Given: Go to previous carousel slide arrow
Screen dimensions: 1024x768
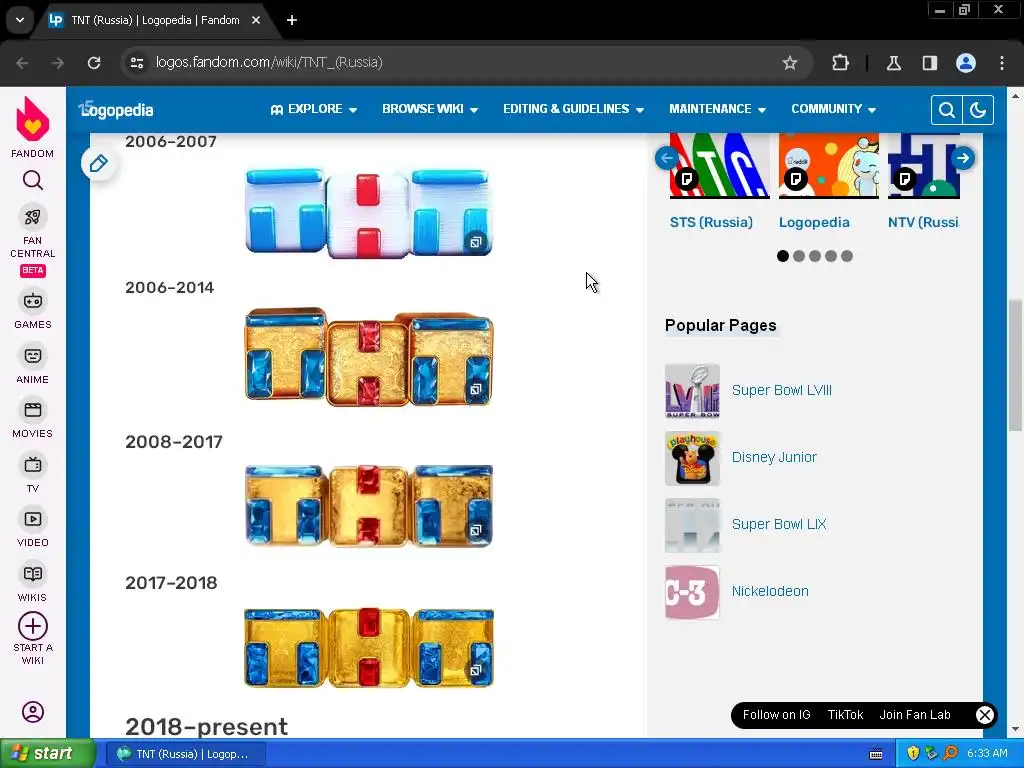Looking at the screenshot, I should coord(666,158).
